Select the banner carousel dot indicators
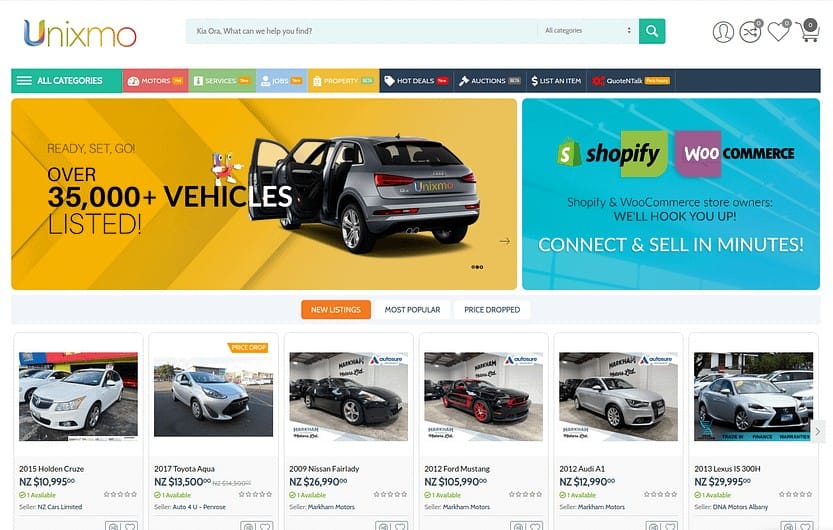833x530 pixels. (477, 267)
